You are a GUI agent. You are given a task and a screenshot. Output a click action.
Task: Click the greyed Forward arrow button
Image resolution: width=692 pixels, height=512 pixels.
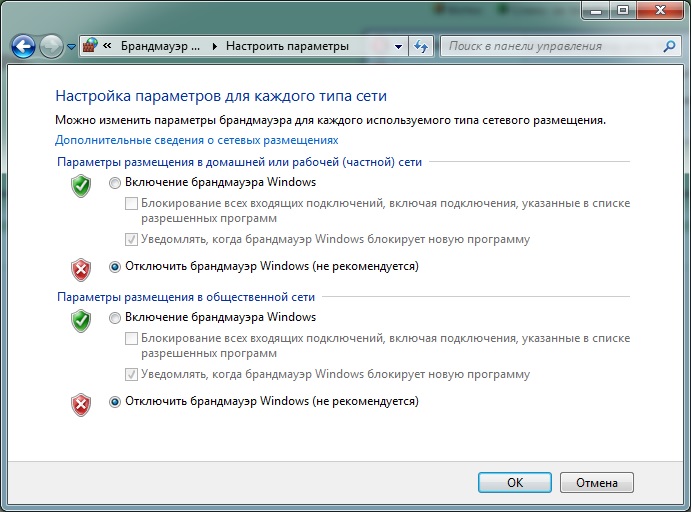click(51, 46)
